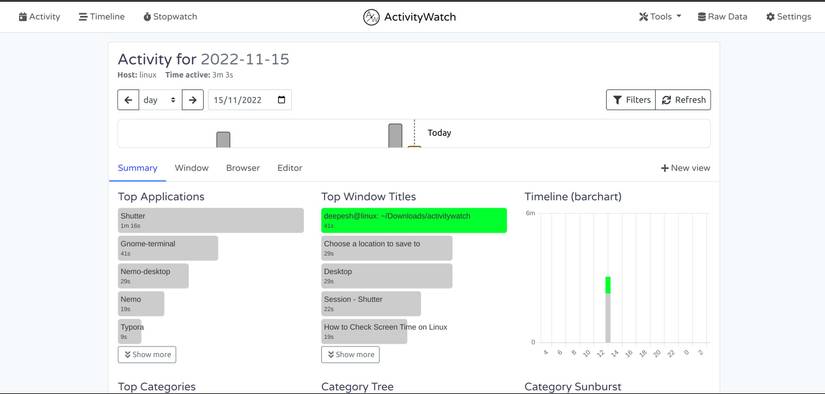Click the 'Host: linux' text

137,75
